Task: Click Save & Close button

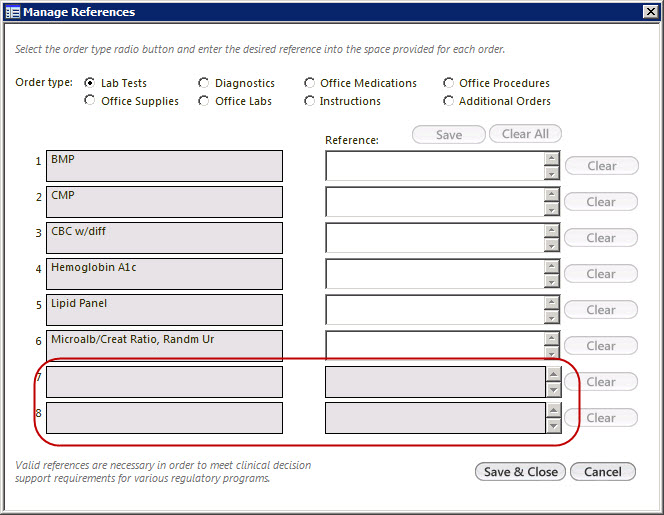Action: click(x=520, y=471)
